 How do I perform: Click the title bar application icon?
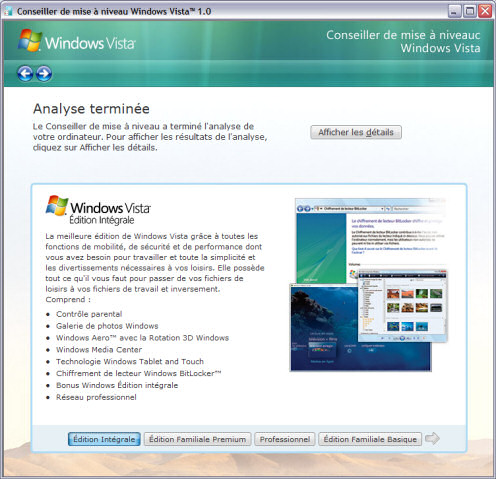(8, 11)
